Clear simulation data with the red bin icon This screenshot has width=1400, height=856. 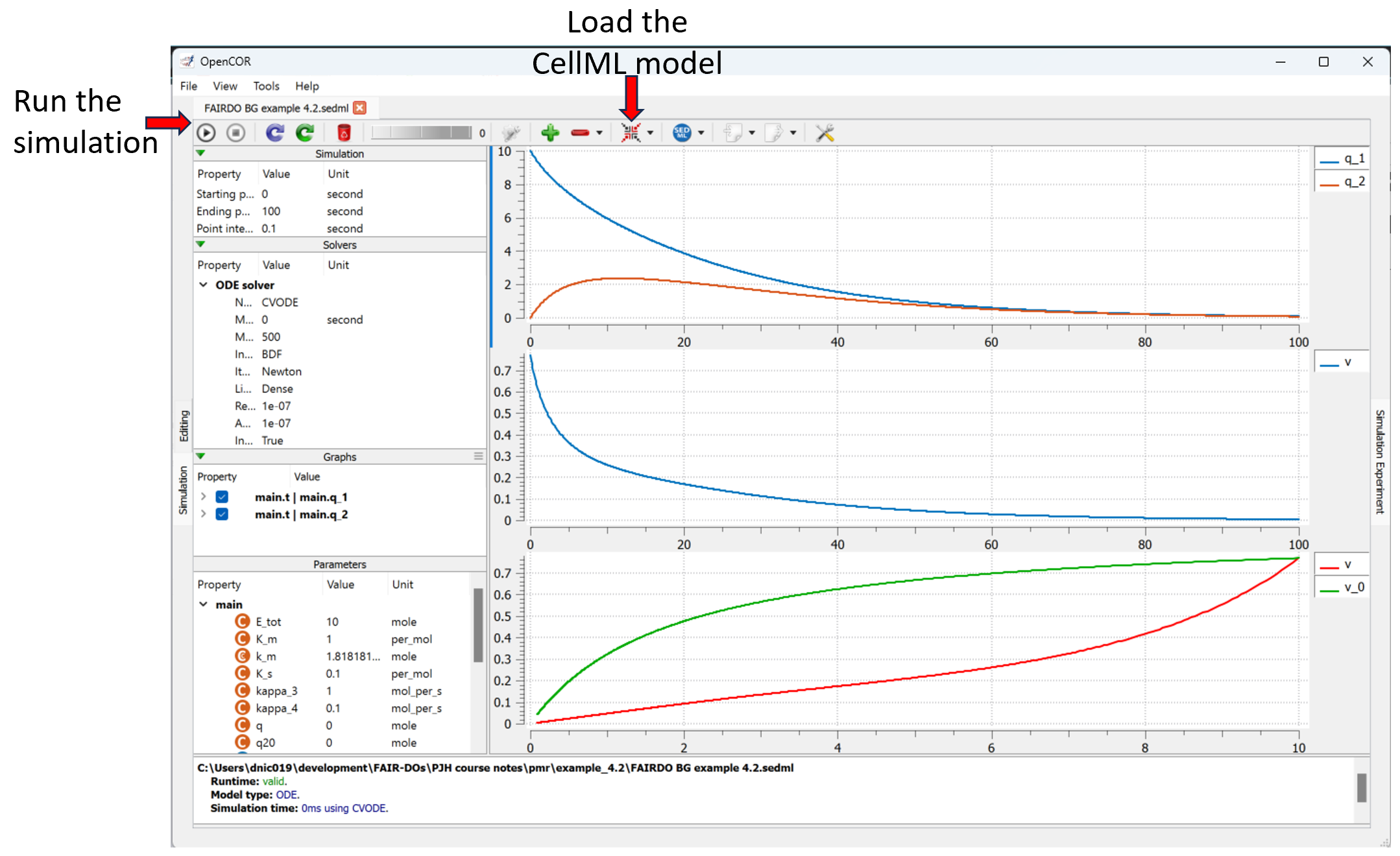coord(344,133)
